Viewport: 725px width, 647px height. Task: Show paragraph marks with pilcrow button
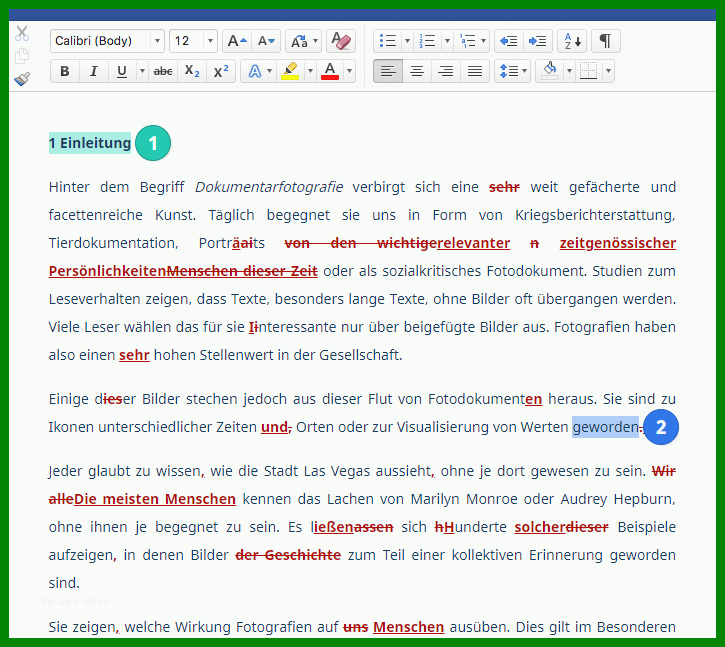tap(605, 41)
